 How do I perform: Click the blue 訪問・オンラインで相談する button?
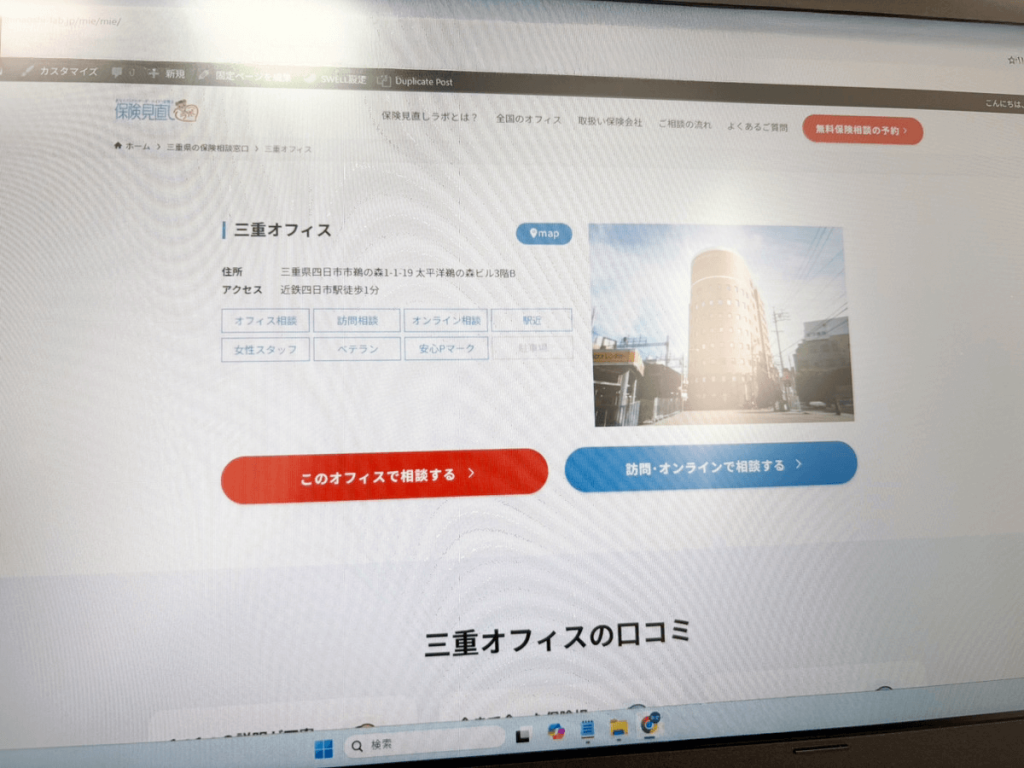tap(710, 463)
